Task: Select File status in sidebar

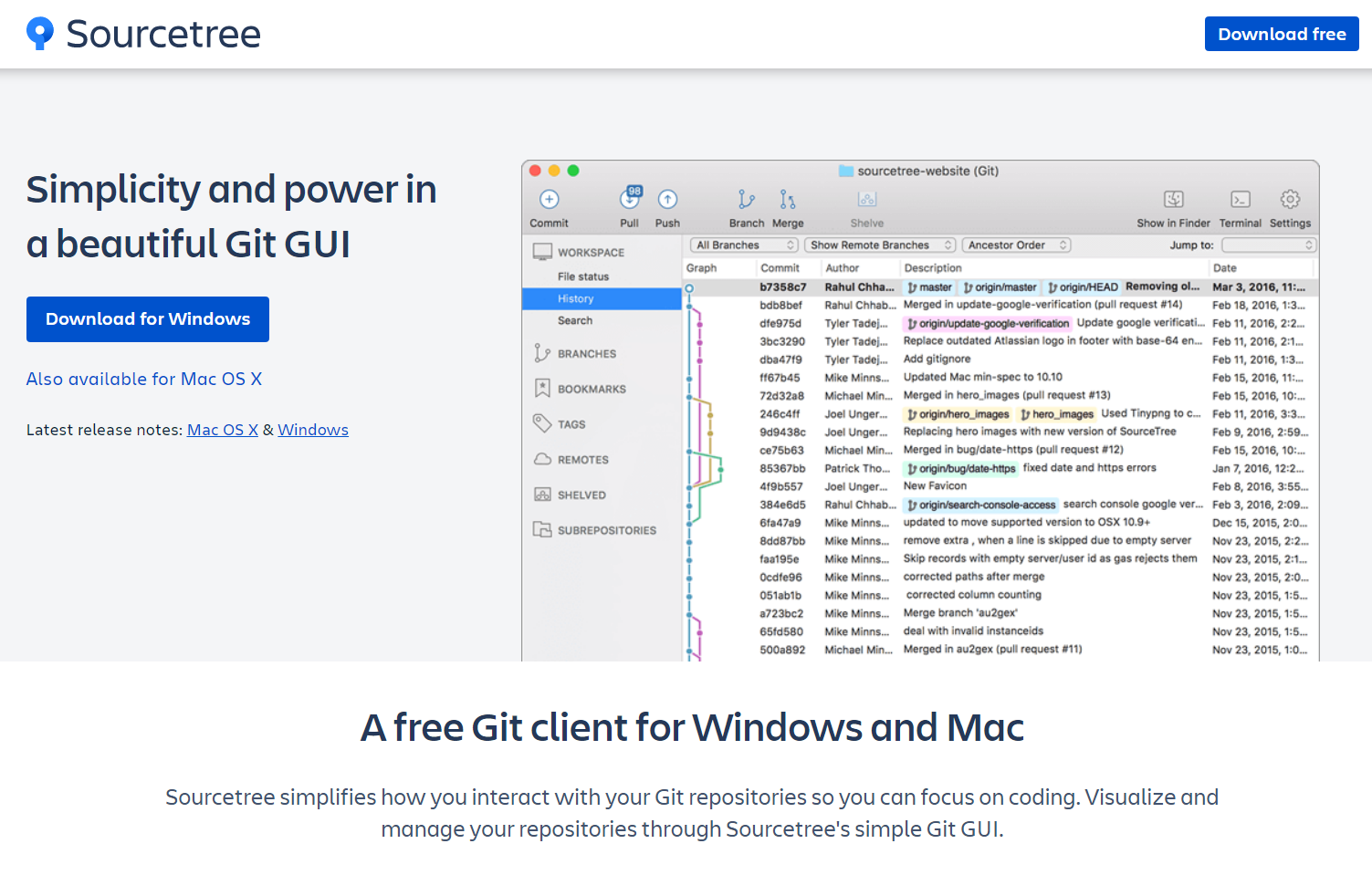Action: coord(583,276)
